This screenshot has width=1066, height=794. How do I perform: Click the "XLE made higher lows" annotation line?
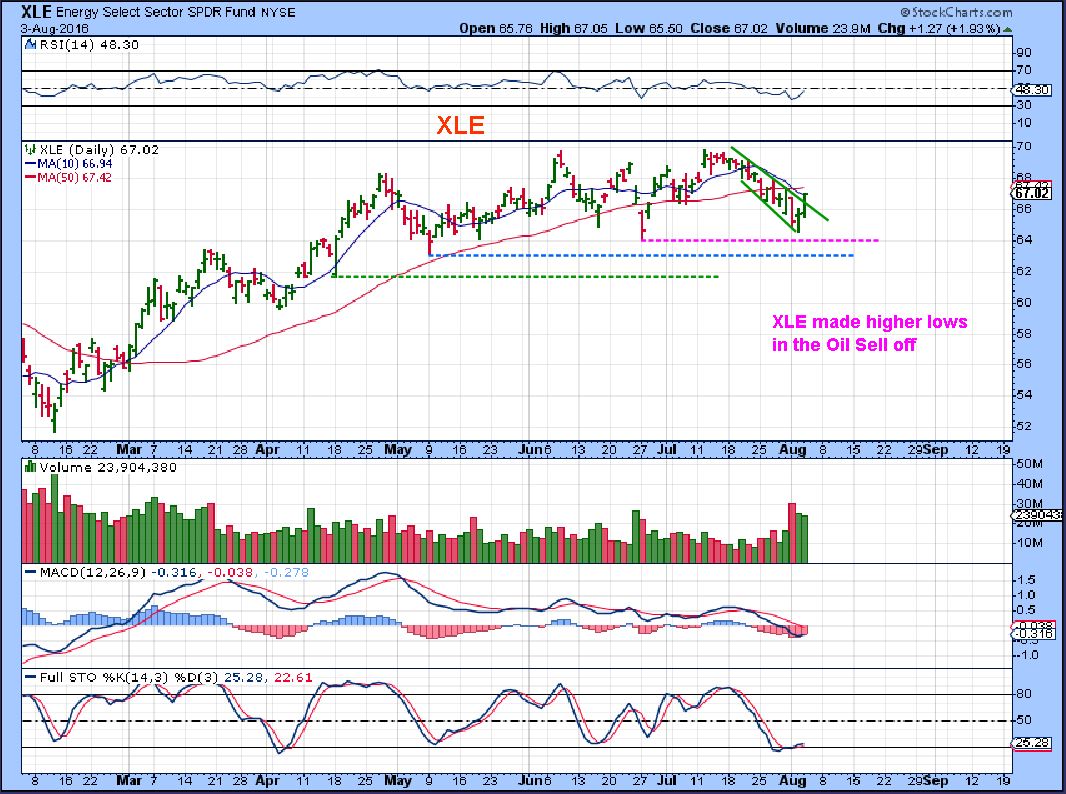click(x=870, y=322)
